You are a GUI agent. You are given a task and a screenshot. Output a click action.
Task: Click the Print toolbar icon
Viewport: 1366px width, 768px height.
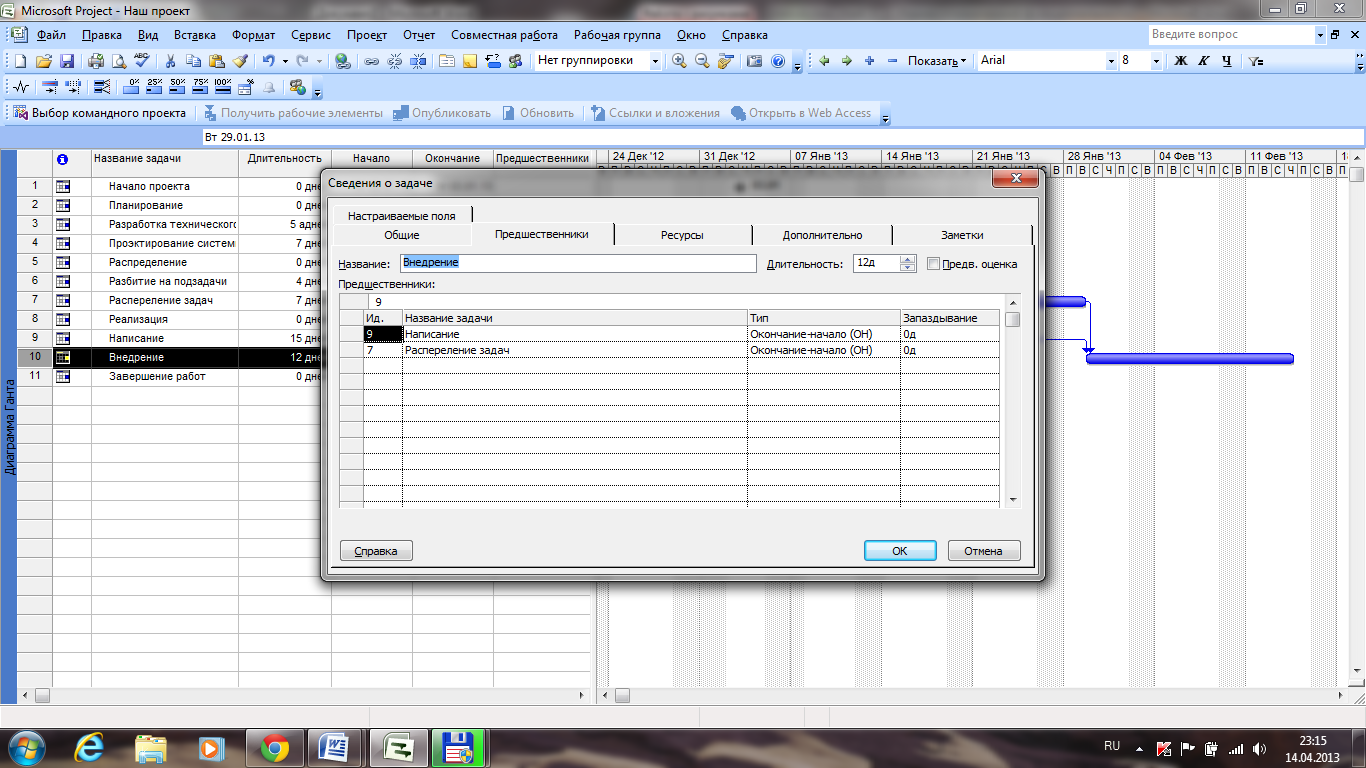97,61
